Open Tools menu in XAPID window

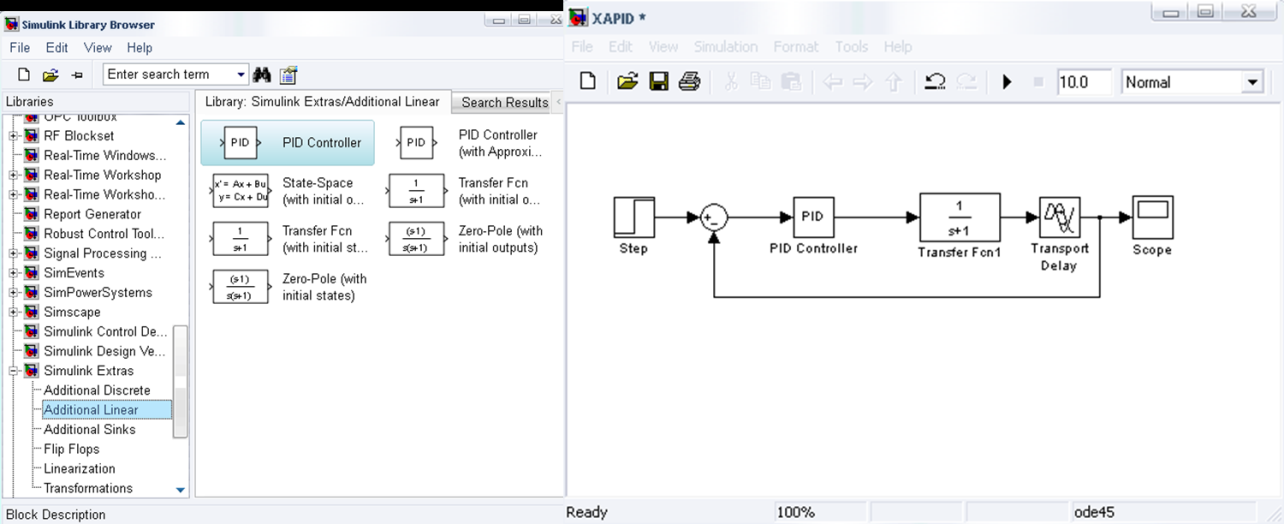point(852,47)
